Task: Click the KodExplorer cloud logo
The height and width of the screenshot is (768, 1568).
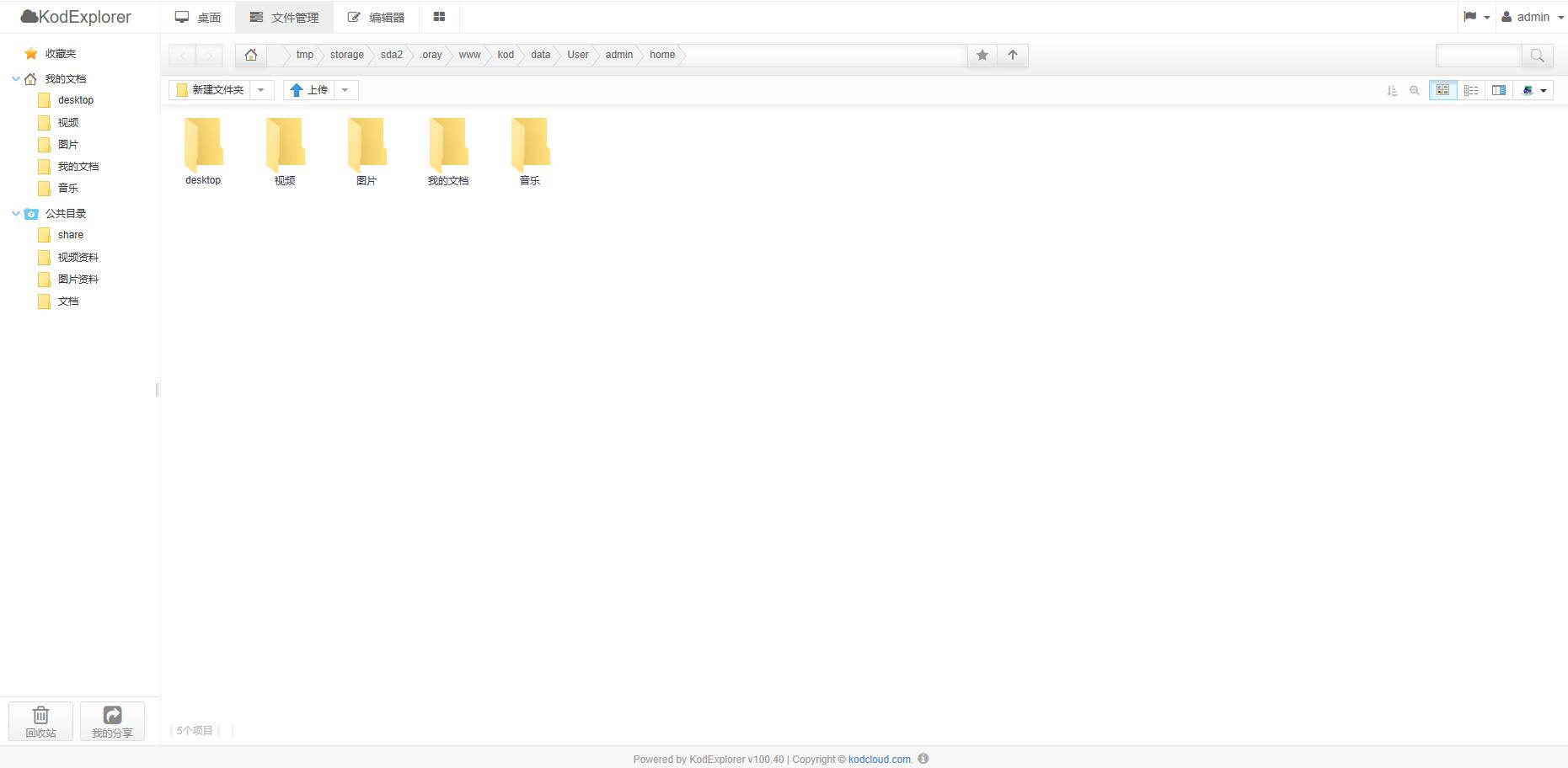Action: (x=76, y=17)
